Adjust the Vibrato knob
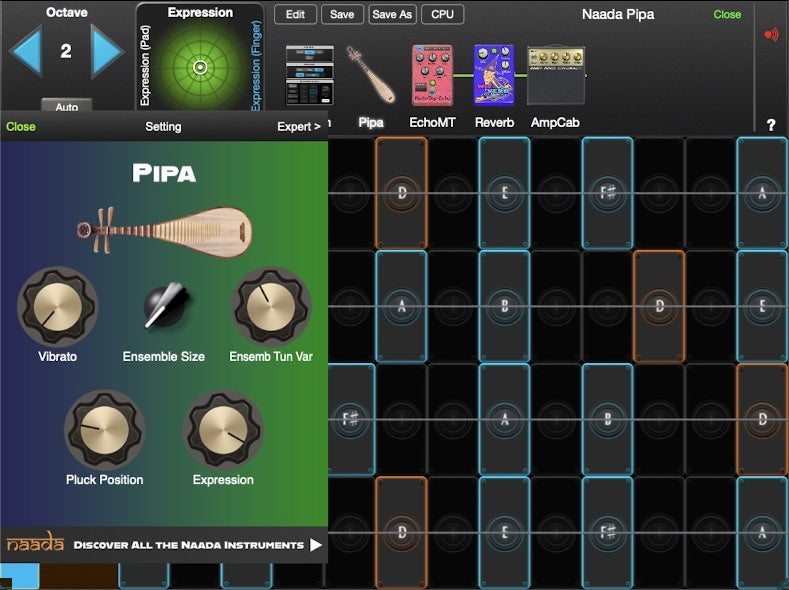Viewport: 789px width, 590px height. pos(57,306)
